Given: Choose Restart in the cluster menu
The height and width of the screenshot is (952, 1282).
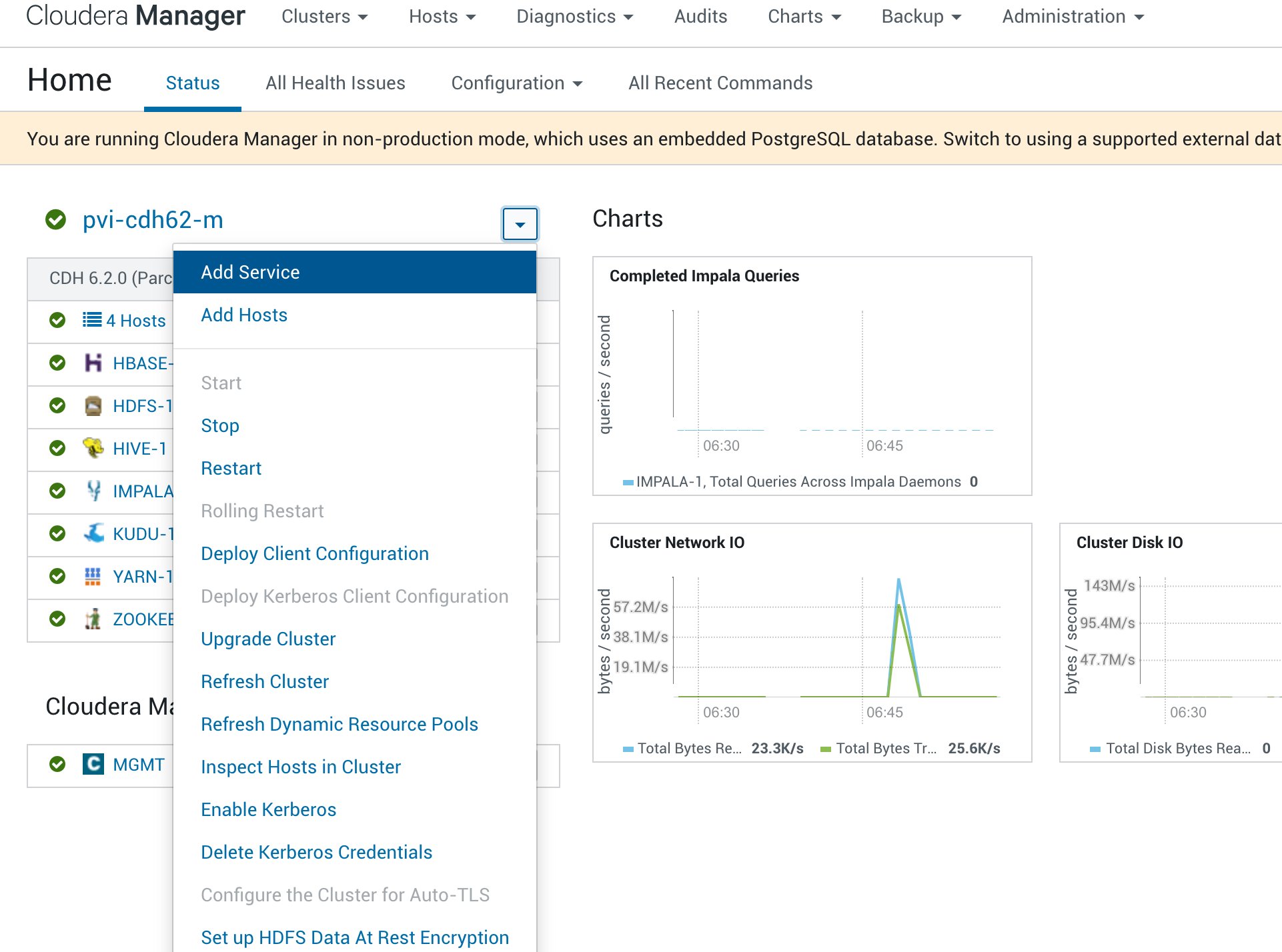Looking at the screenshot, I should [231, 468].
